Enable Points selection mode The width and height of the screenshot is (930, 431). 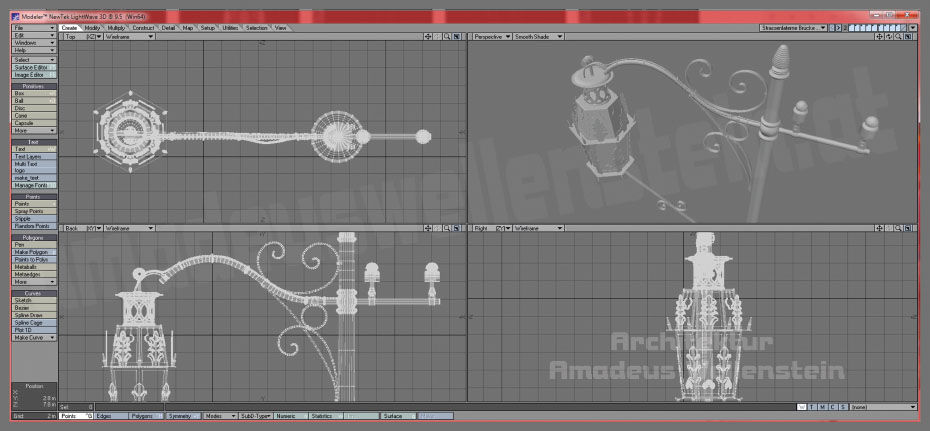pos(76,416)
